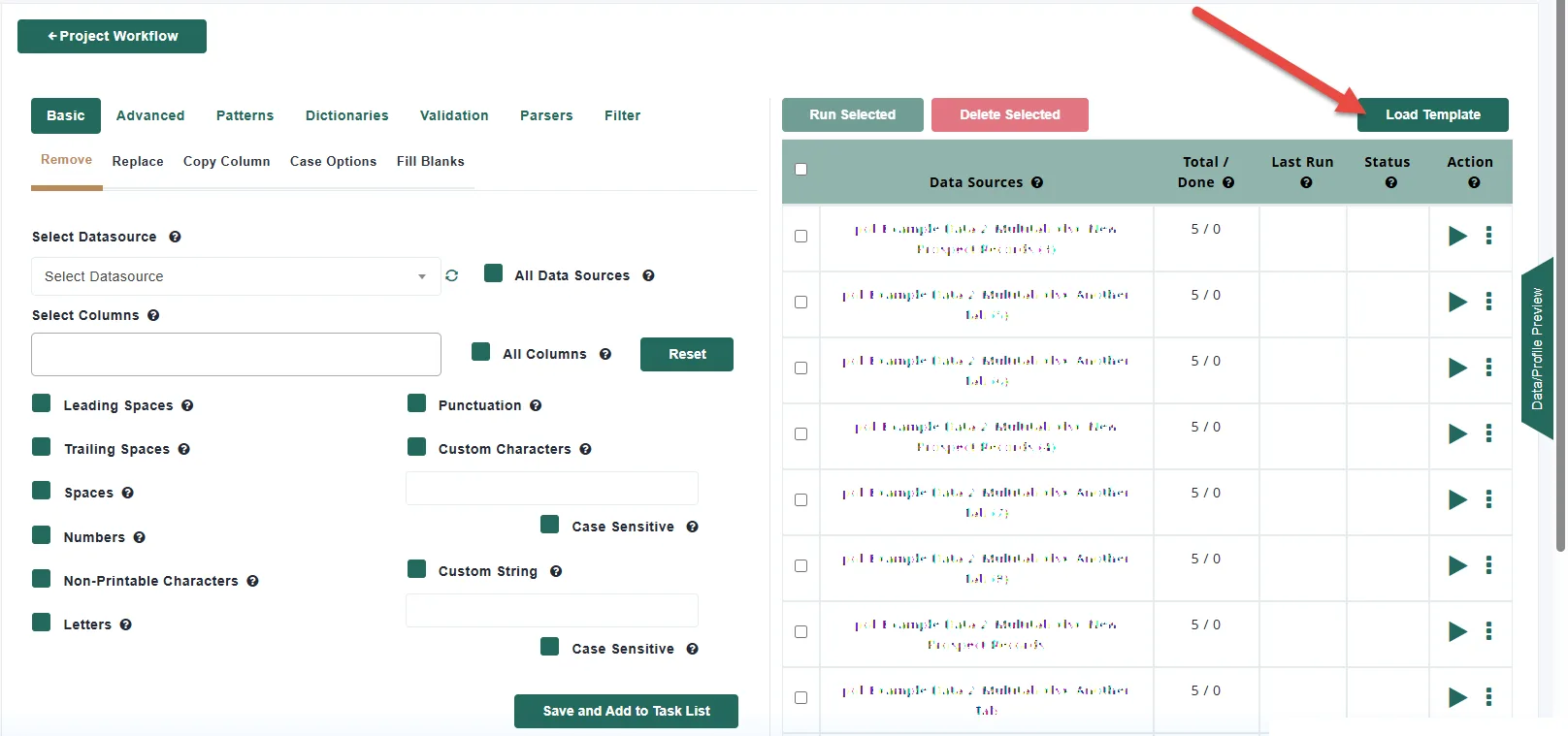Open the Parsers tab
Screen dimensions: 1568x736
point(546,115)
